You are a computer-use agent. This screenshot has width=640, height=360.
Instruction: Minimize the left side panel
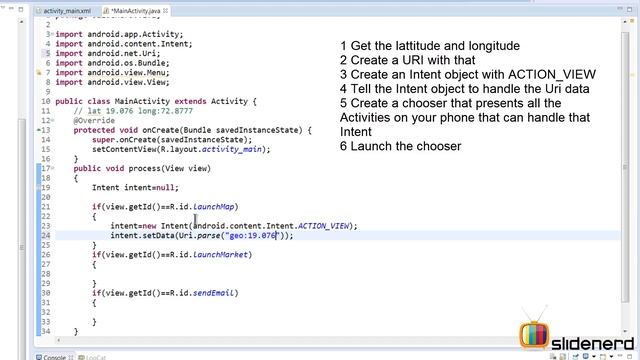click(x=11, y=9)
